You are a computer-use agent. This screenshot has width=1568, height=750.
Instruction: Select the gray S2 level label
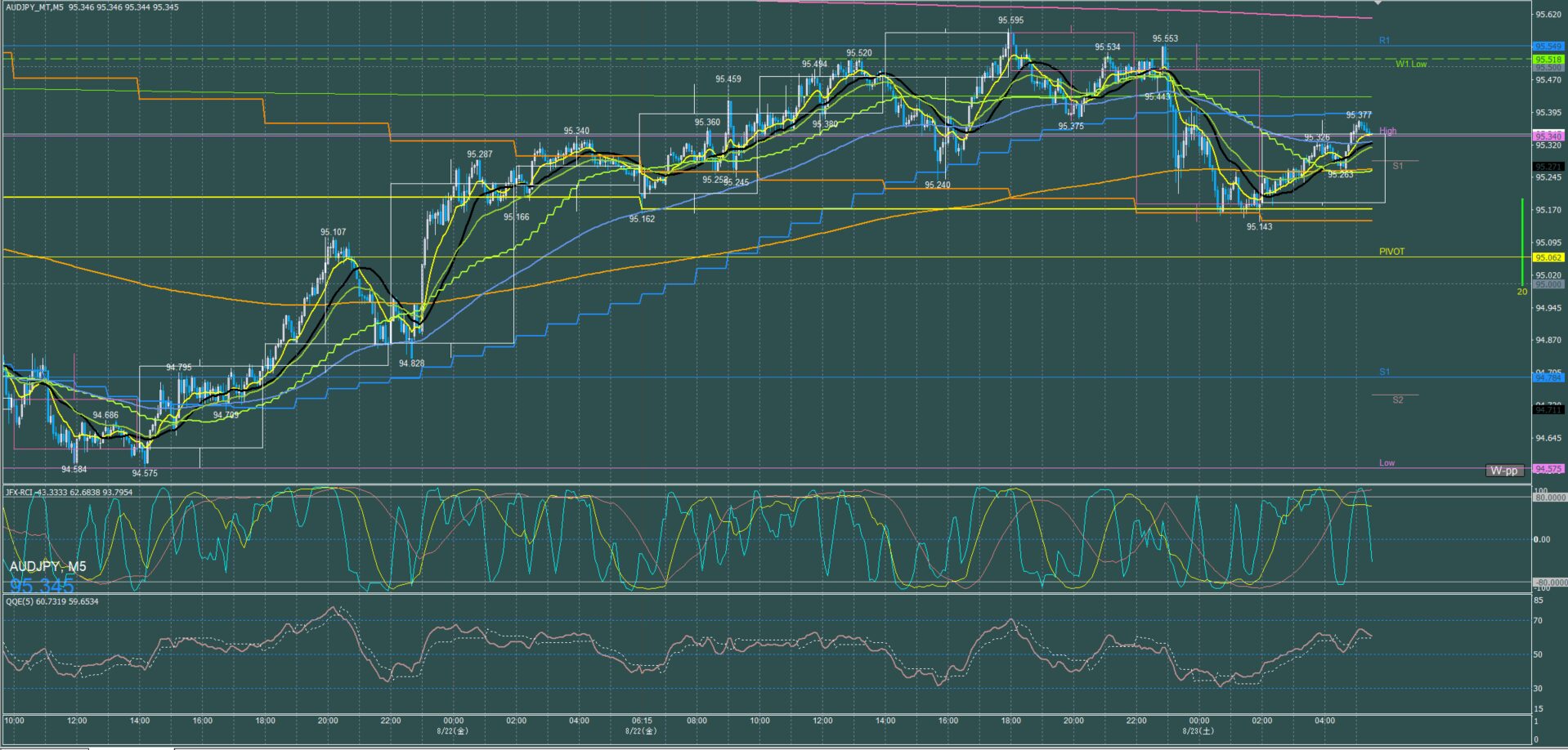[x=1397, y=400]
